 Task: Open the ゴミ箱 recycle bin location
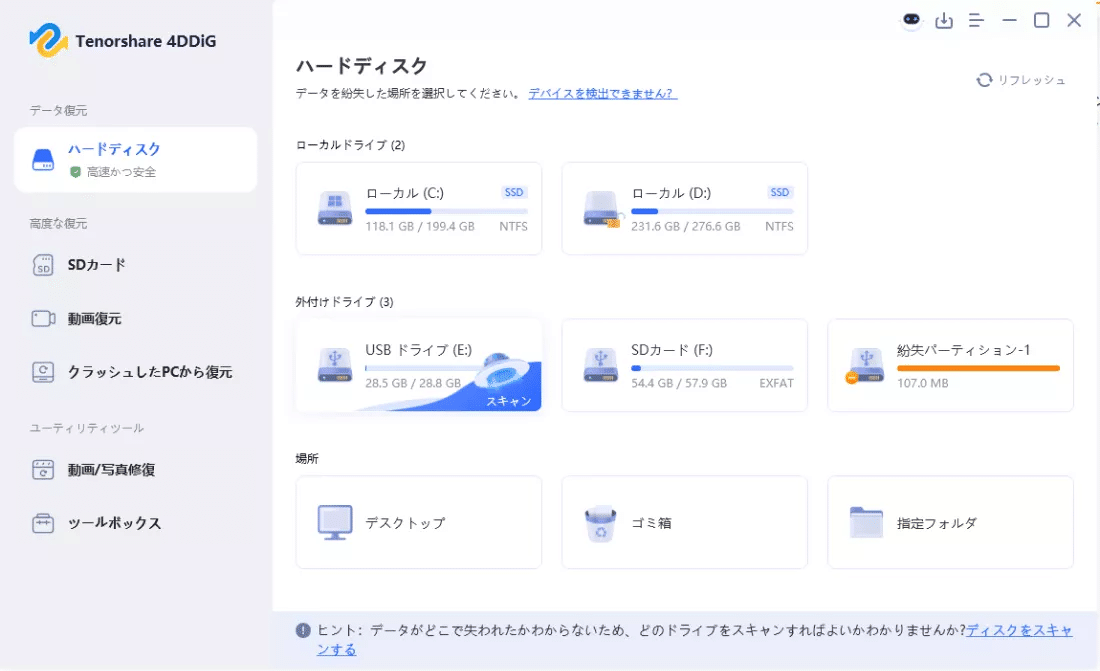pos(684,522)
